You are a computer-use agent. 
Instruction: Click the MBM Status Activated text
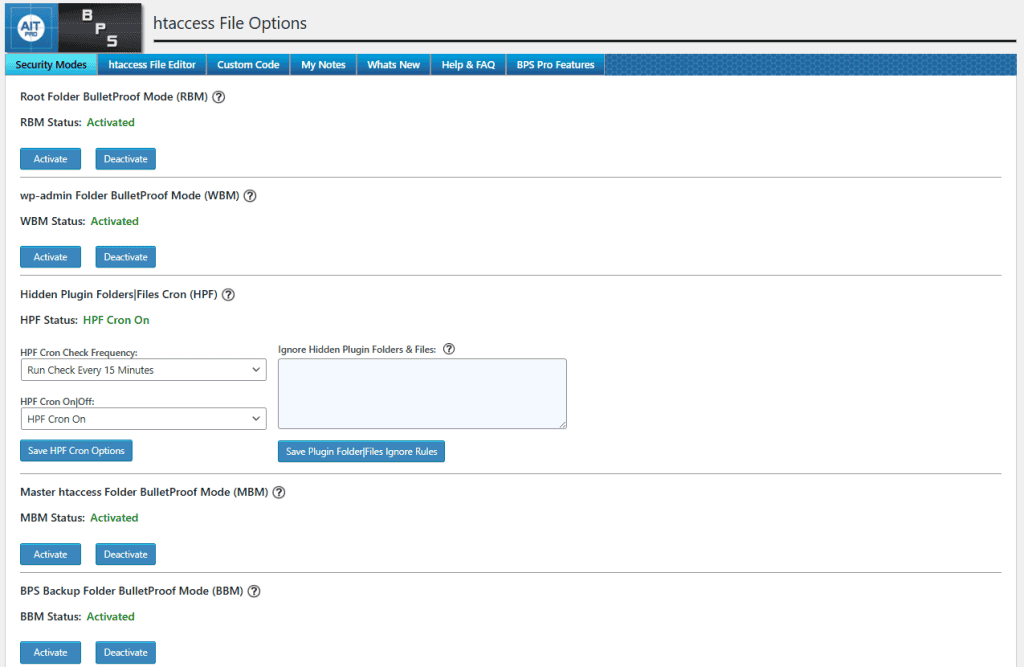click(x=114, y=518)
